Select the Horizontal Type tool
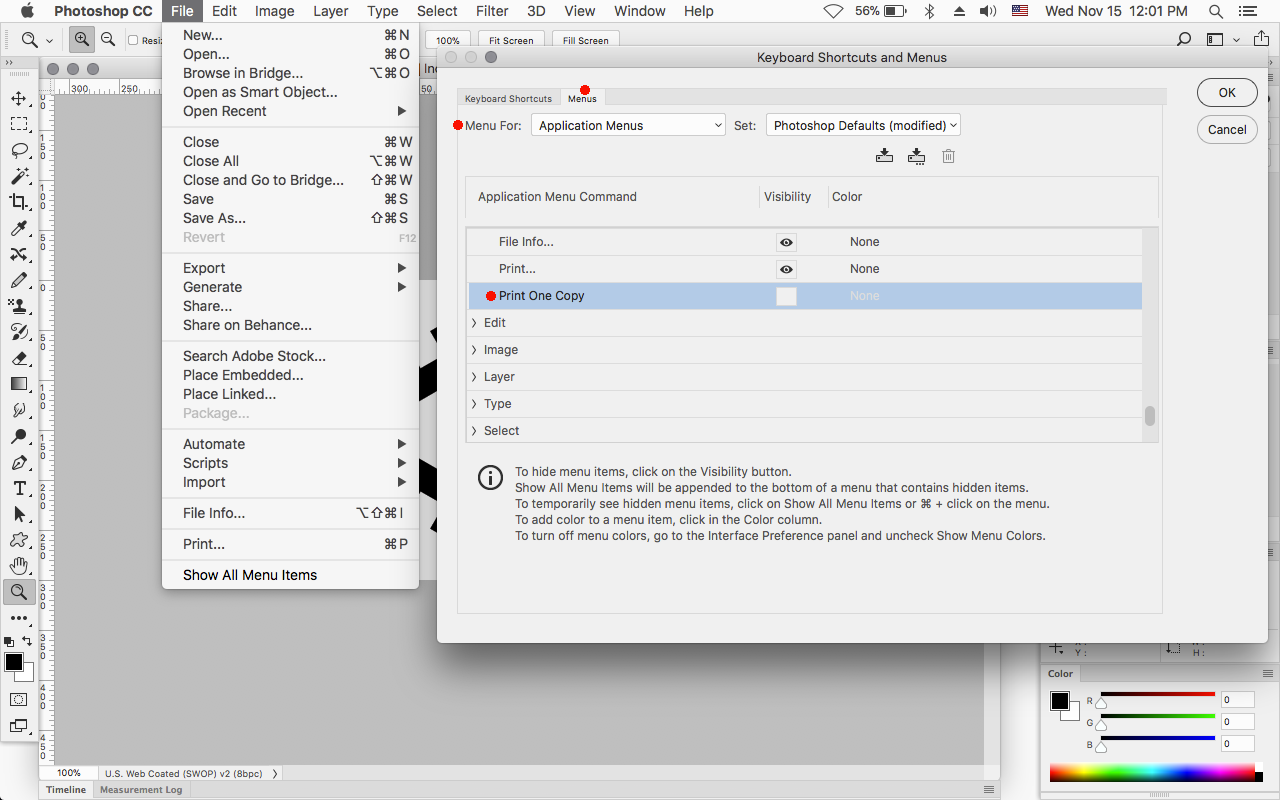Screen dimensions: 1280x800 pos(18,488)
